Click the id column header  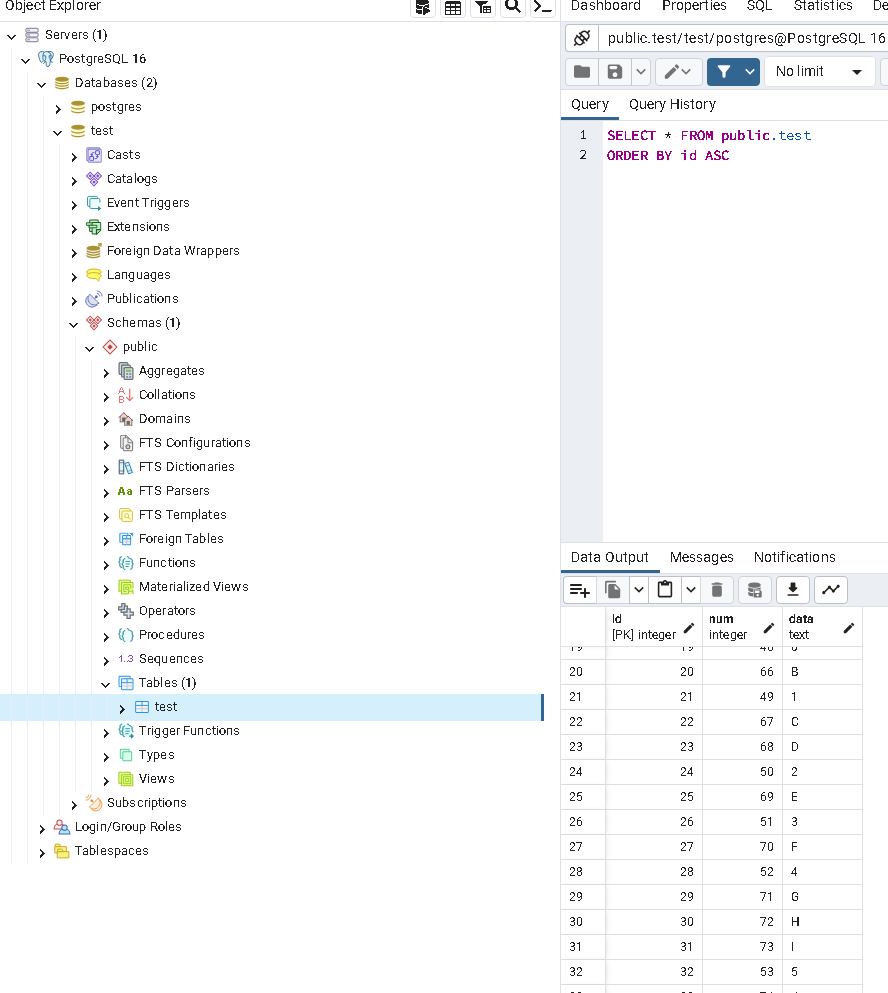(x=654, y=627)
